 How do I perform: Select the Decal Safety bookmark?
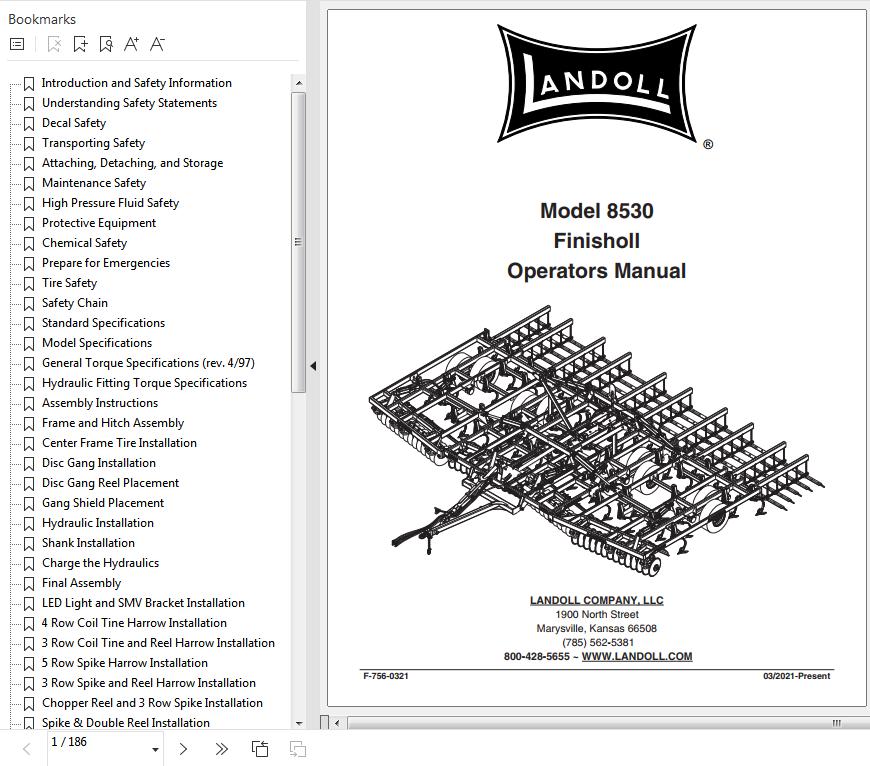pos(74,123)
